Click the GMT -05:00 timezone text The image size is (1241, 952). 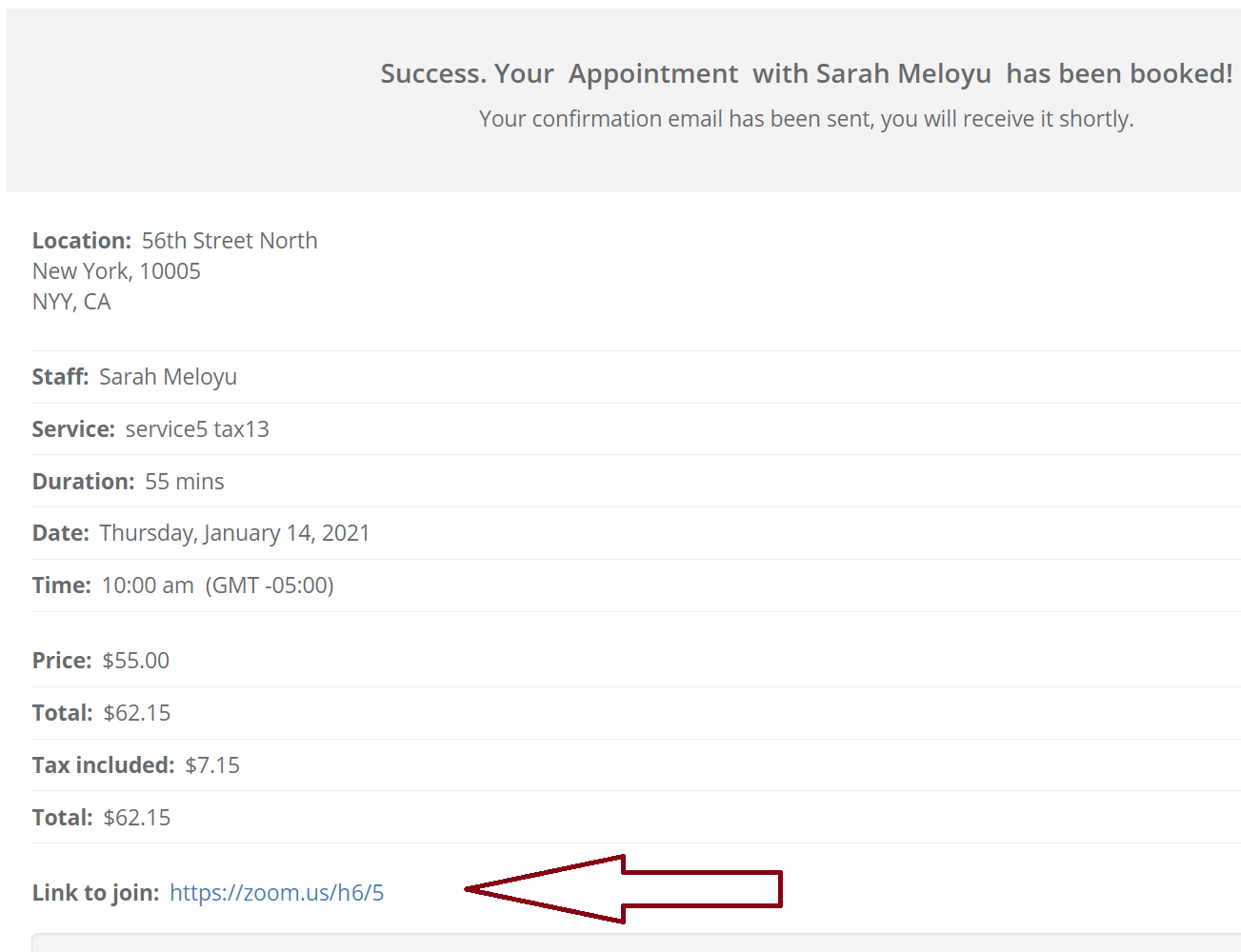click(x=270, y=585)
